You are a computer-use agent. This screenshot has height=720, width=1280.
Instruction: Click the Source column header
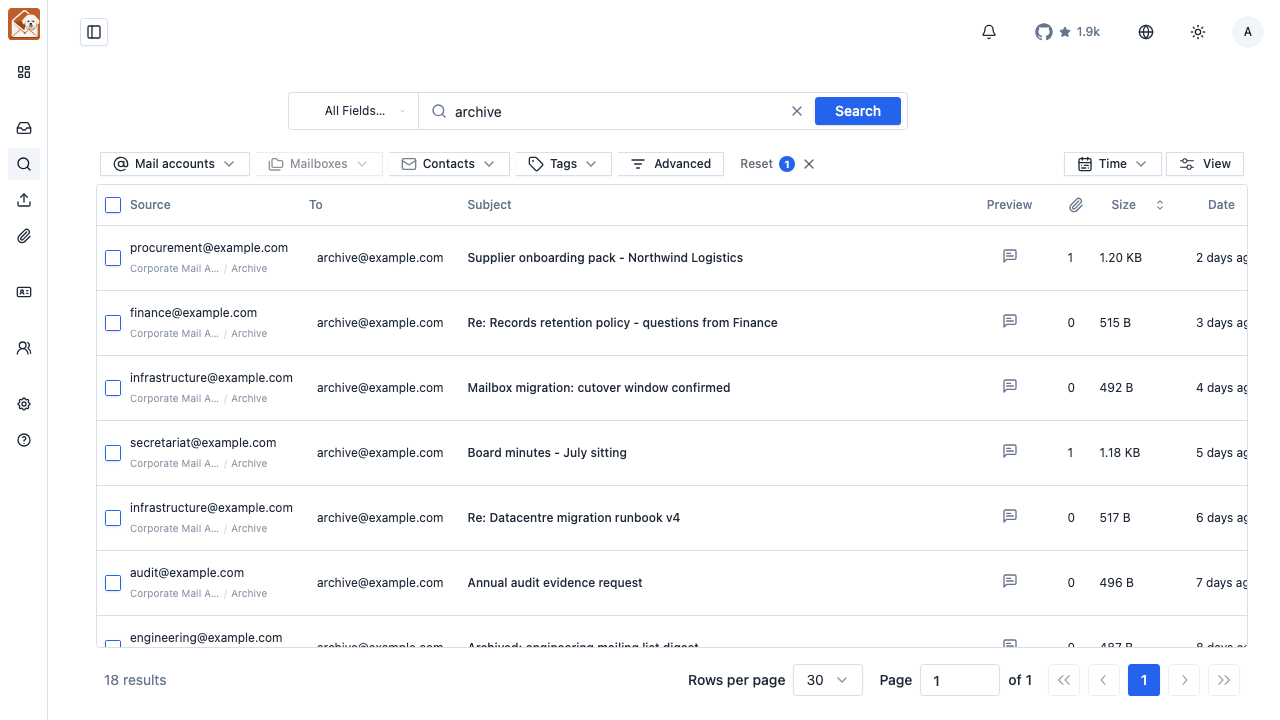click(x=150, y=205)
